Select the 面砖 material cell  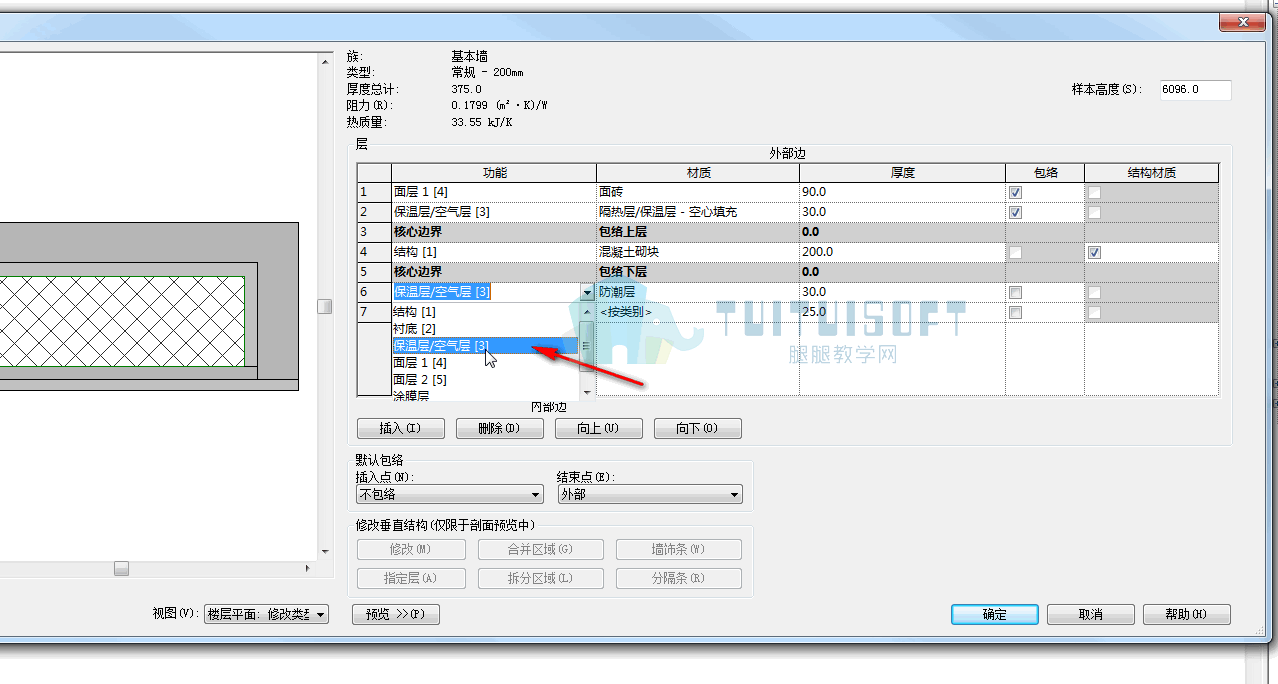[697, 192]
